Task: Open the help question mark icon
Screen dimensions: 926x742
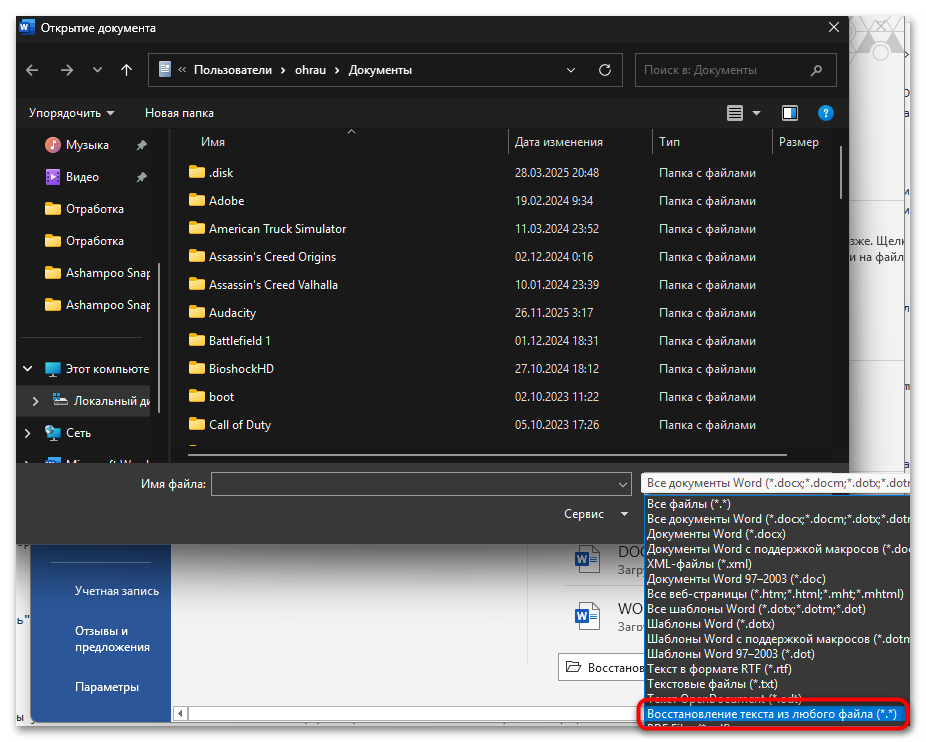Action: pos(825,113)
